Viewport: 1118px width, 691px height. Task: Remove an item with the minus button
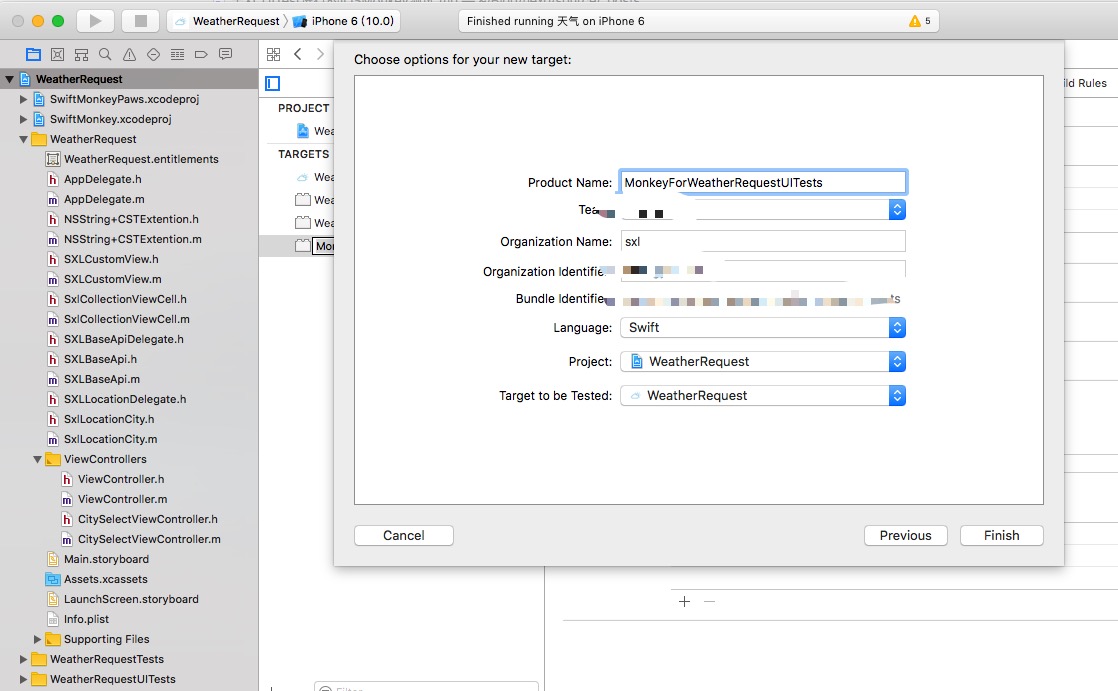pyautogui.click(x=709, y=601)
